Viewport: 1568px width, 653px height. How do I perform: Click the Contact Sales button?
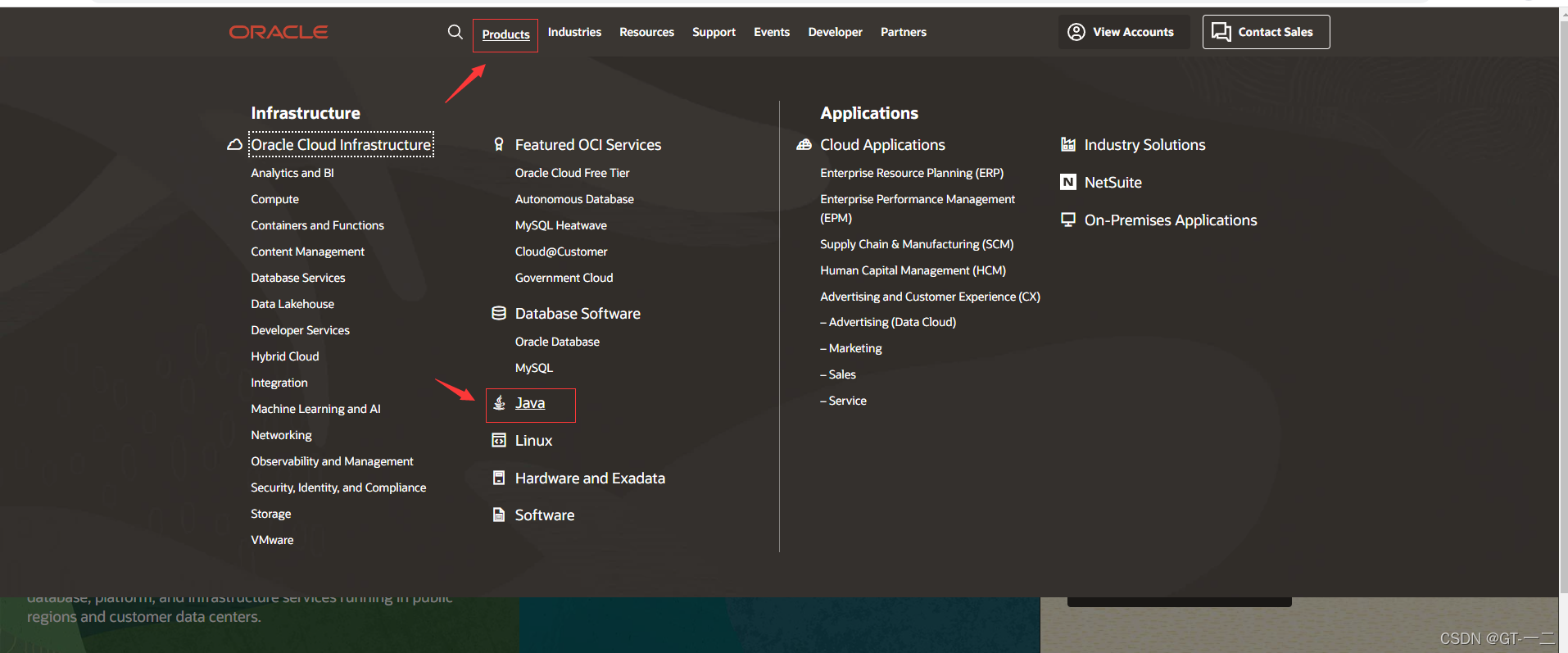pos(1266,32)
